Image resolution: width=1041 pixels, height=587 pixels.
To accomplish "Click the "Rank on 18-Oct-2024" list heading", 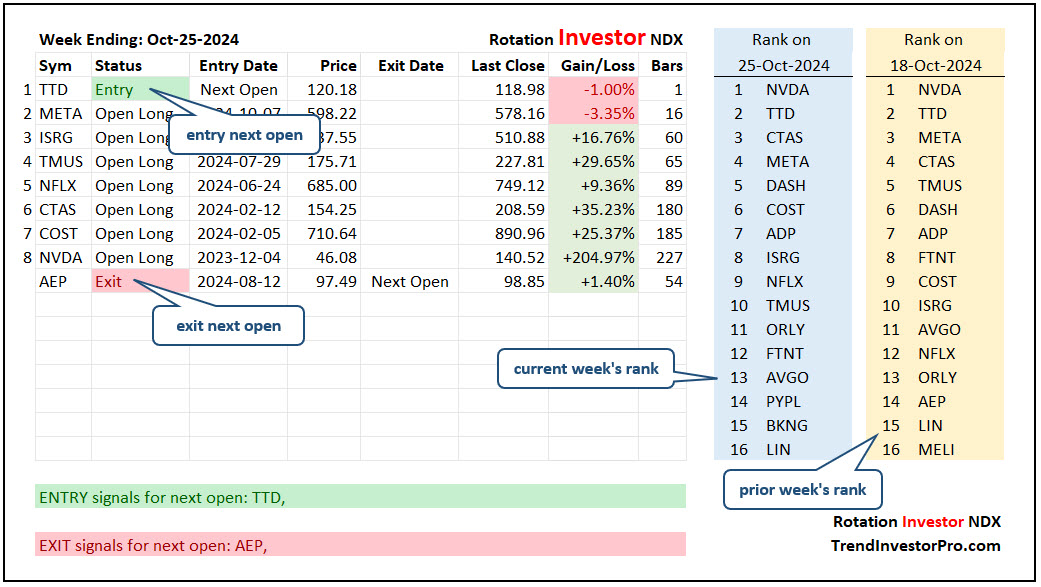I will click(935, 52).
